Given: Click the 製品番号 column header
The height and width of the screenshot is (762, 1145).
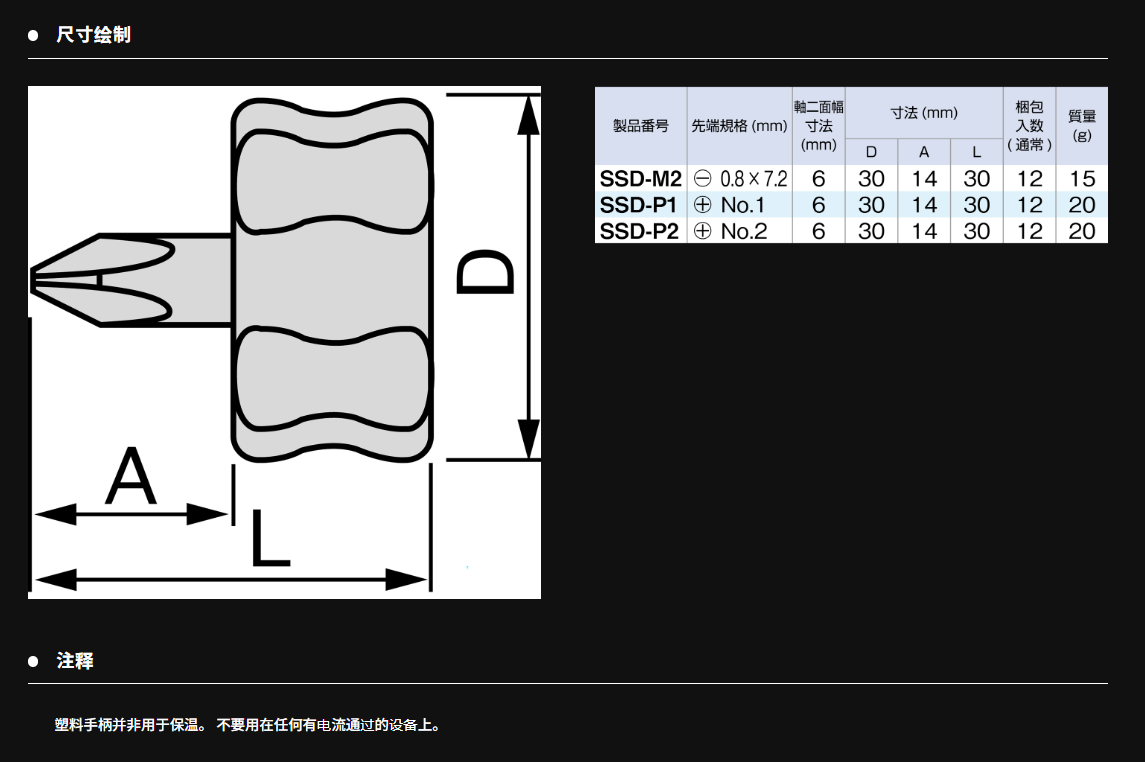Looking at the screenshot, I should point(640,126).
